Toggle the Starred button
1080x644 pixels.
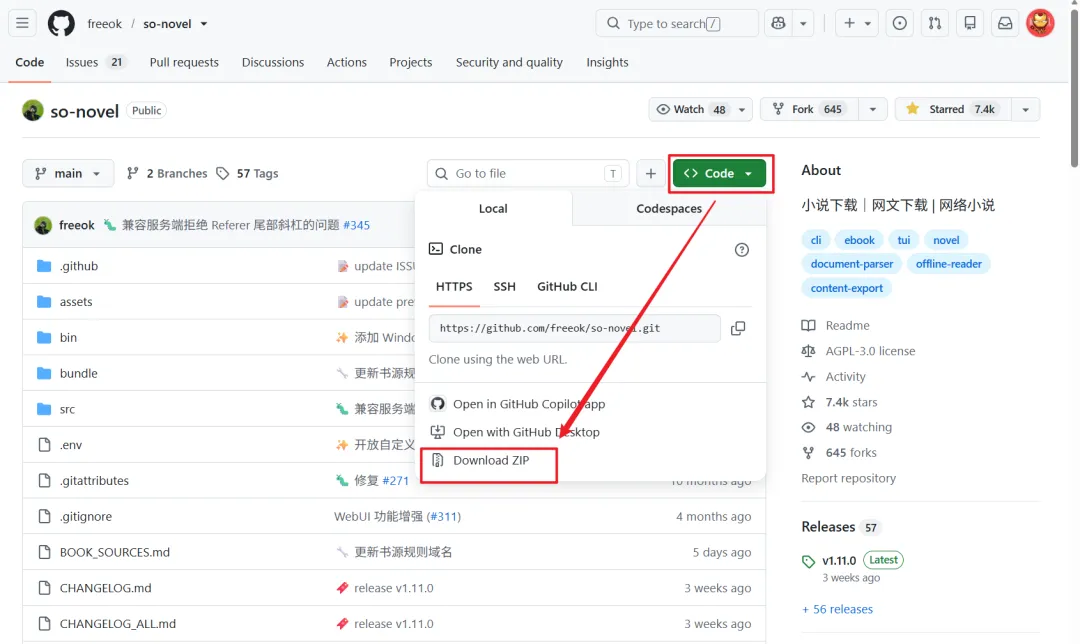coord(953,110)
